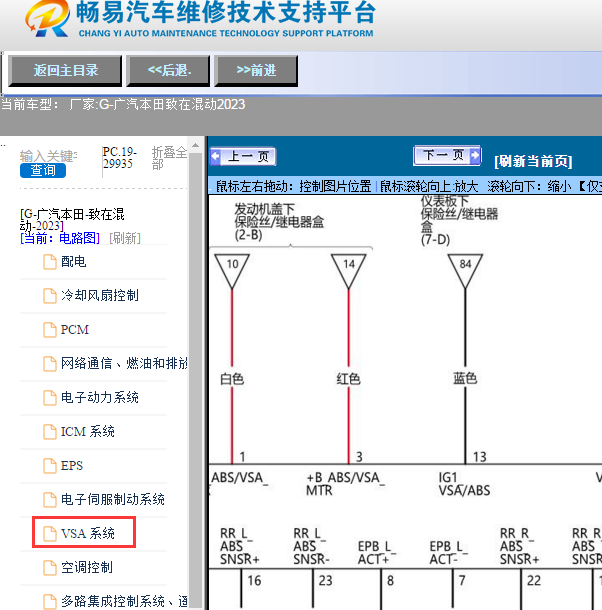This screenshot has width=602, height=610.
Task: Click the right arrow icon on 下一页
Action: click(x=475, y=155)
